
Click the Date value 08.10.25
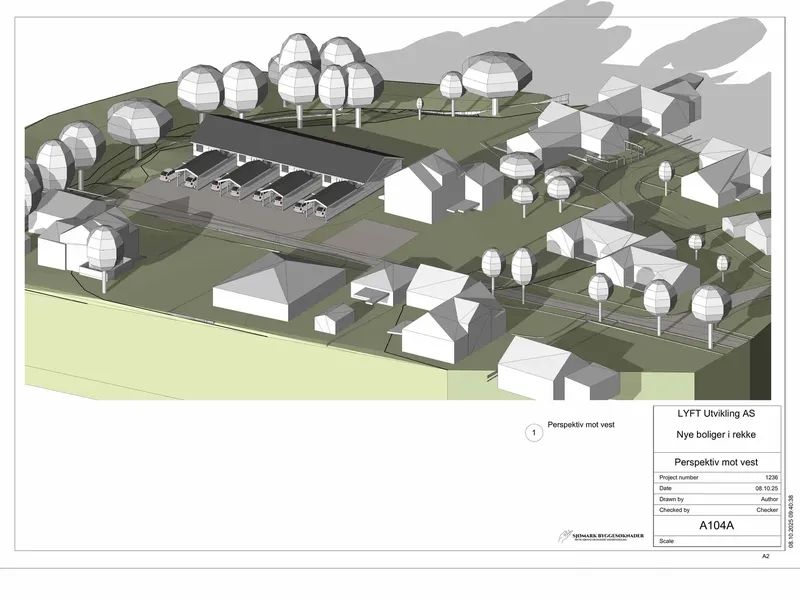pos(767,488)
